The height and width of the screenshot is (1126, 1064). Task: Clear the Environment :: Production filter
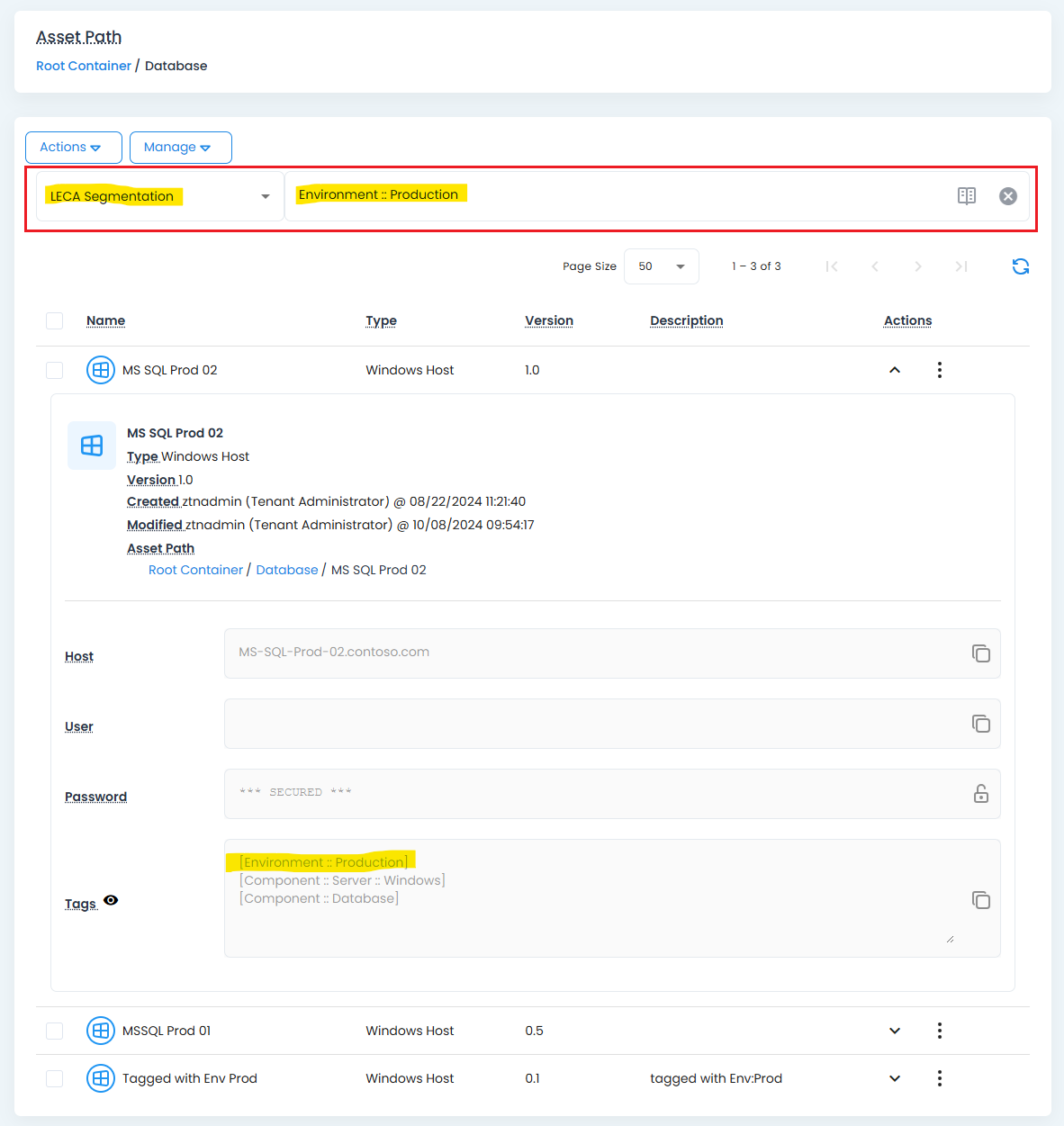click(x=1007, y=196)
